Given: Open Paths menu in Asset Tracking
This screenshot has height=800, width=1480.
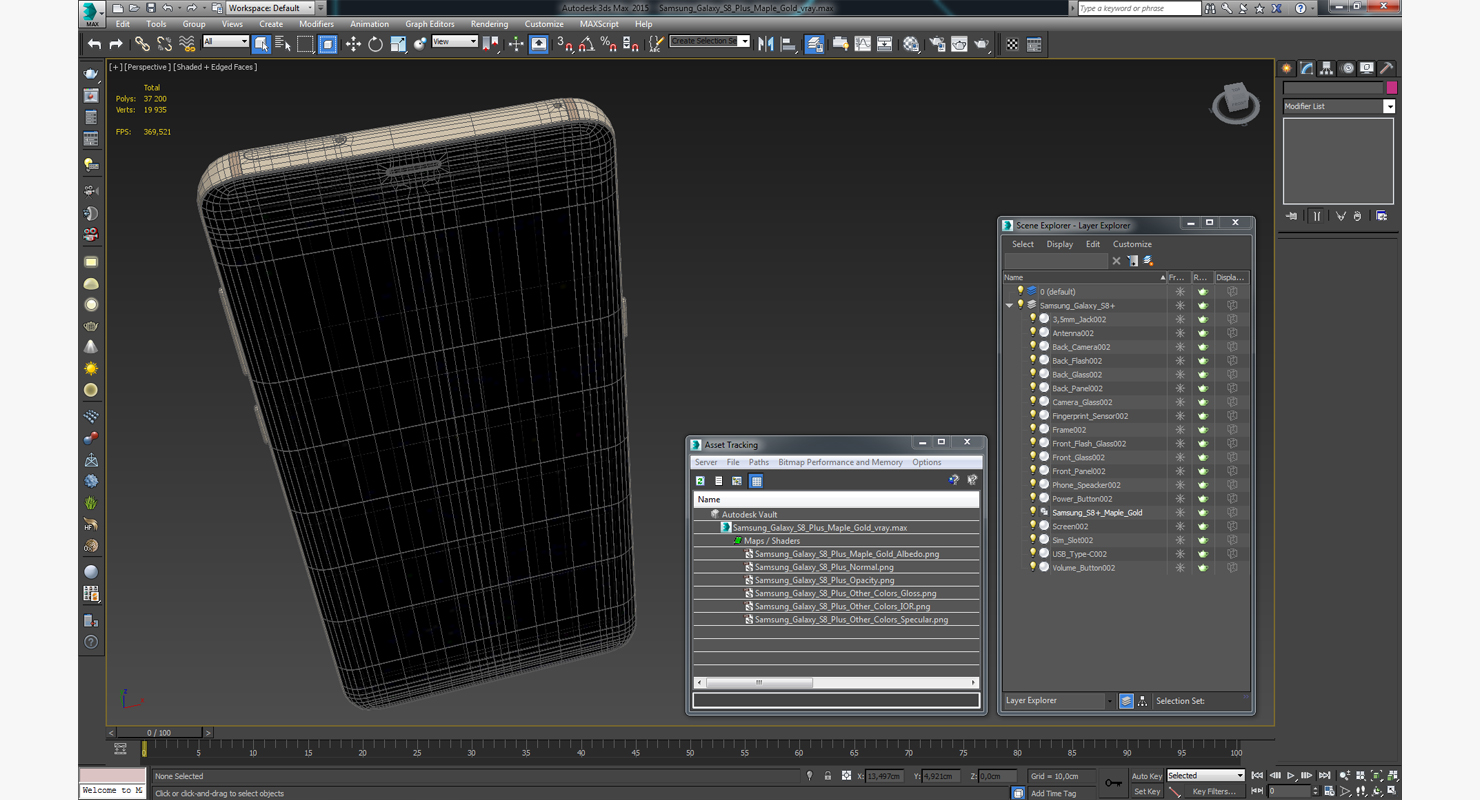Looking at the screenshot, I should tap(759, 463).
